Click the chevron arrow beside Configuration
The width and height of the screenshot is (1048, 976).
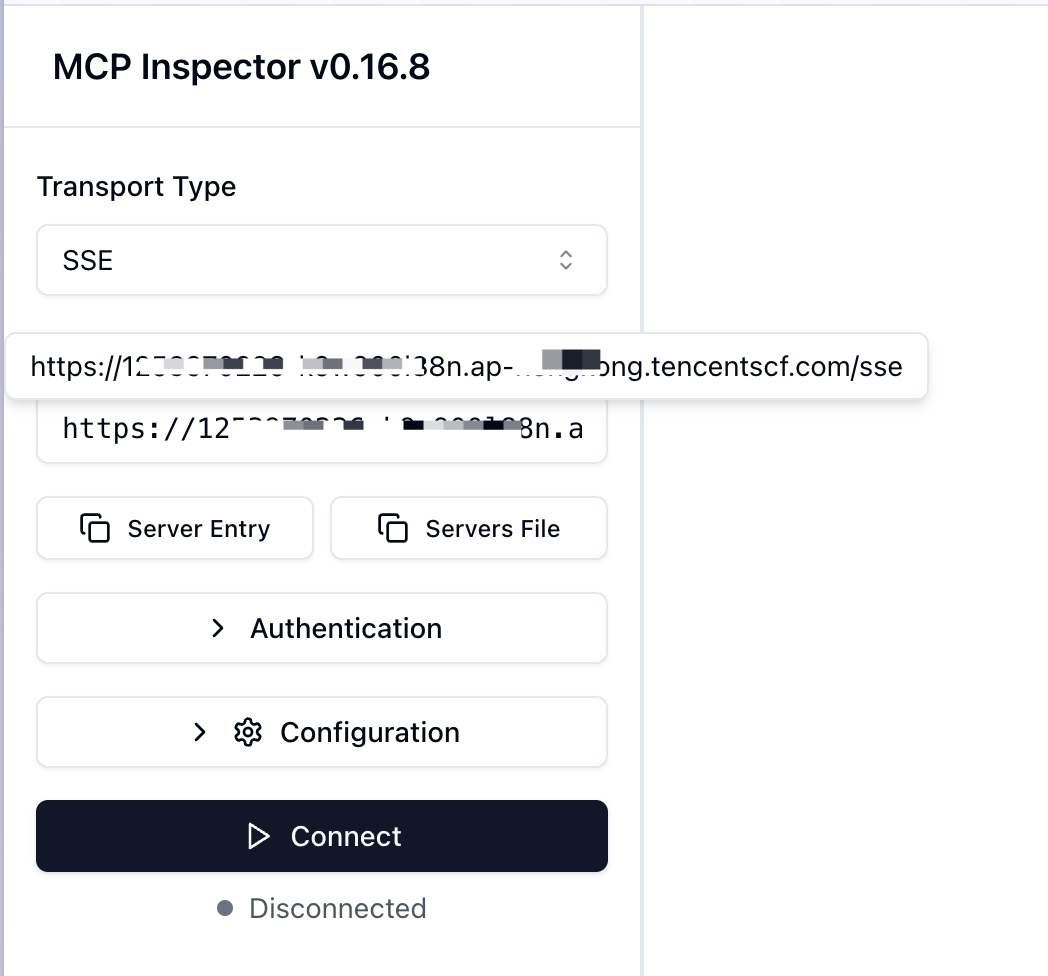200,732
